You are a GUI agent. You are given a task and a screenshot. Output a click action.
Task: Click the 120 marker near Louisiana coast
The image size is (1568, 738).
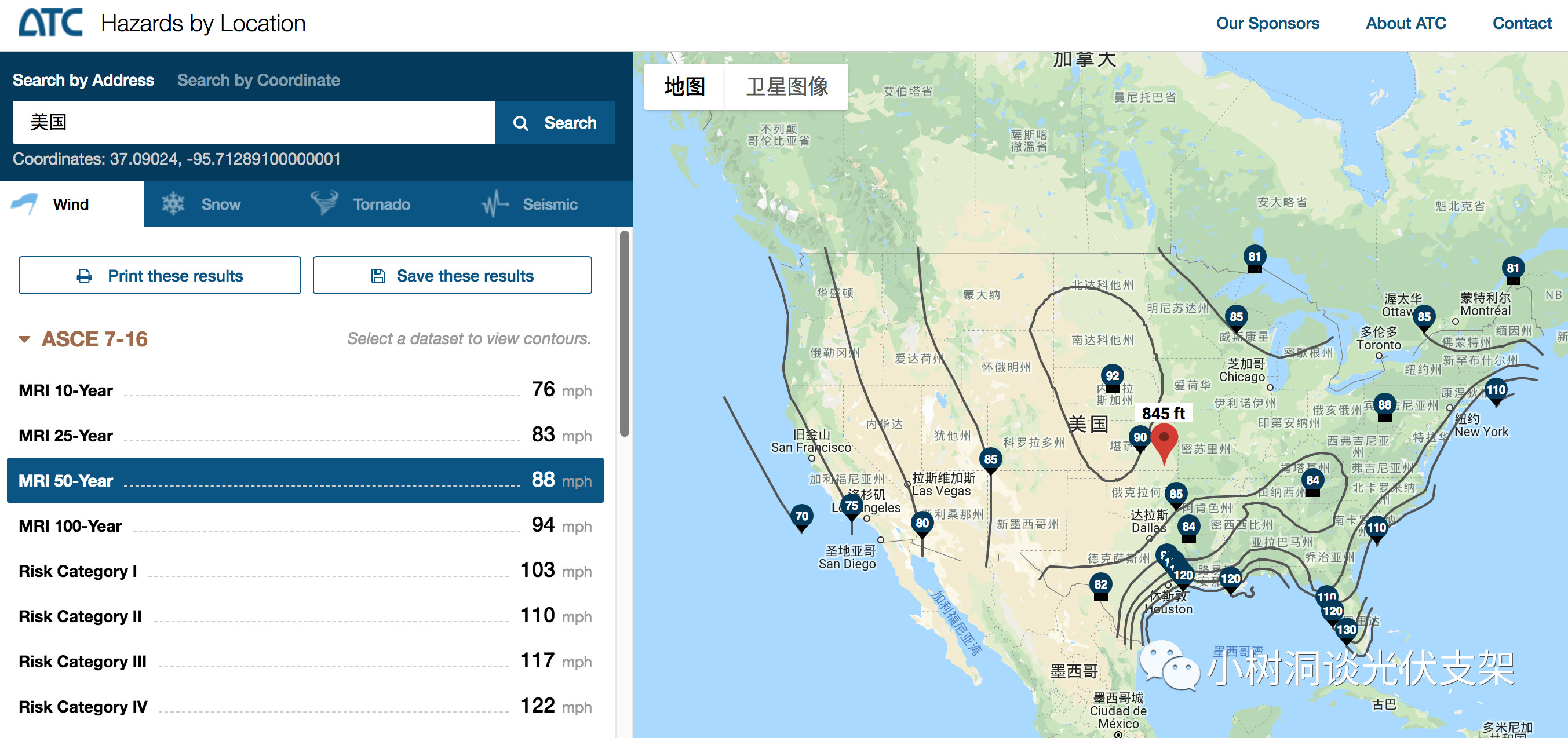pos(1230,580)
